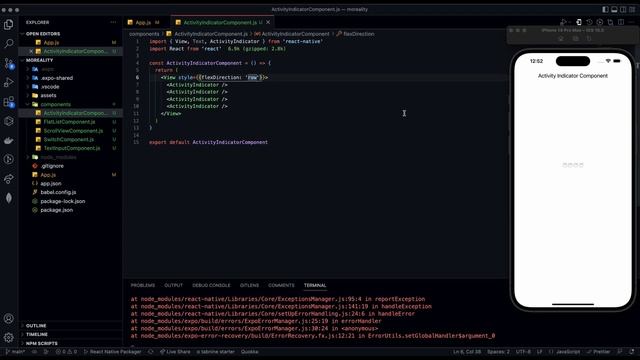Open Source Control view in activity bar
Viewport: 640px width, 360px height.
tap(9, 63)
